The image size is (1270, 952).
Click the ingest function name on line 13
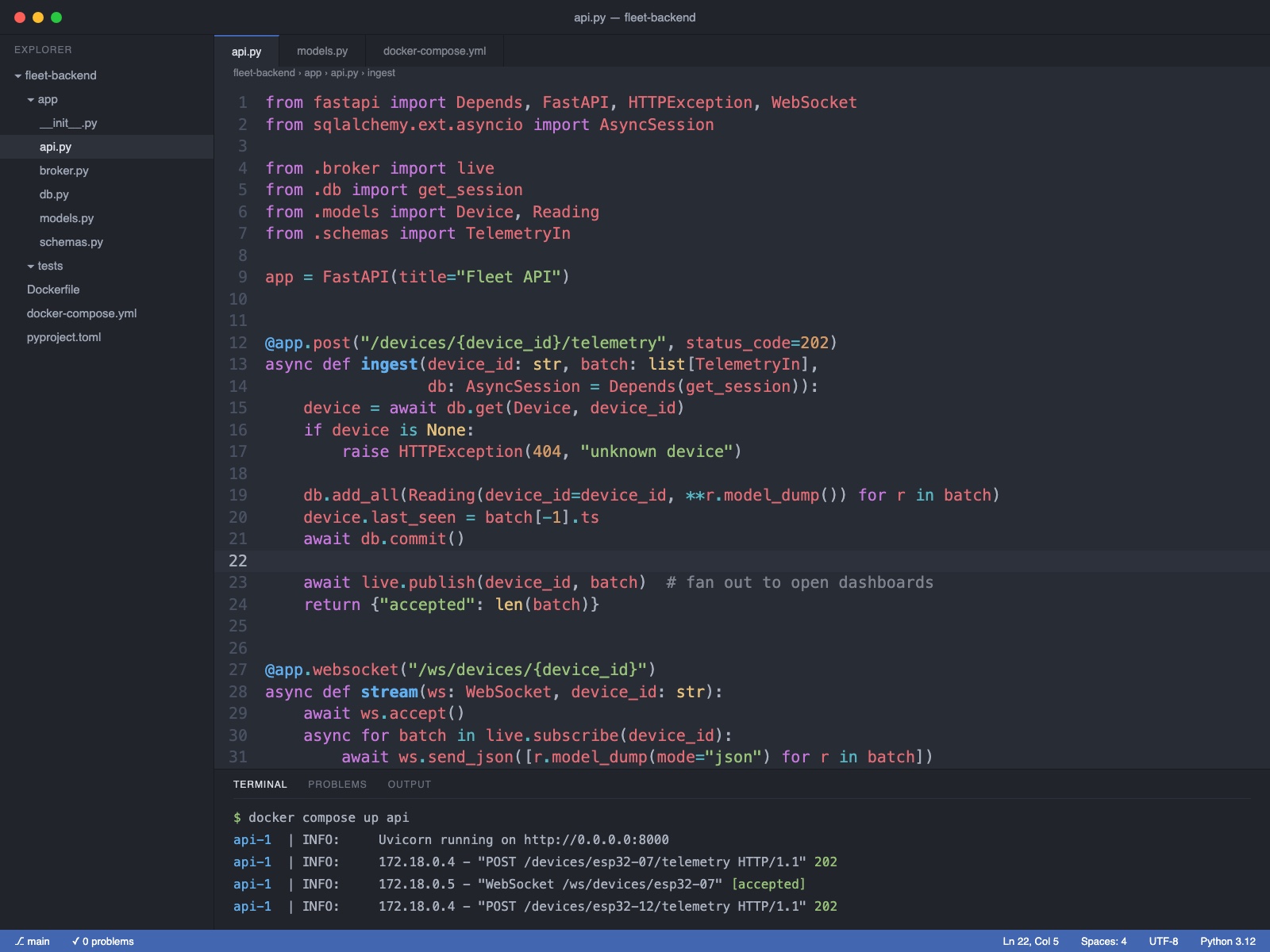click(x=389, y=364)
